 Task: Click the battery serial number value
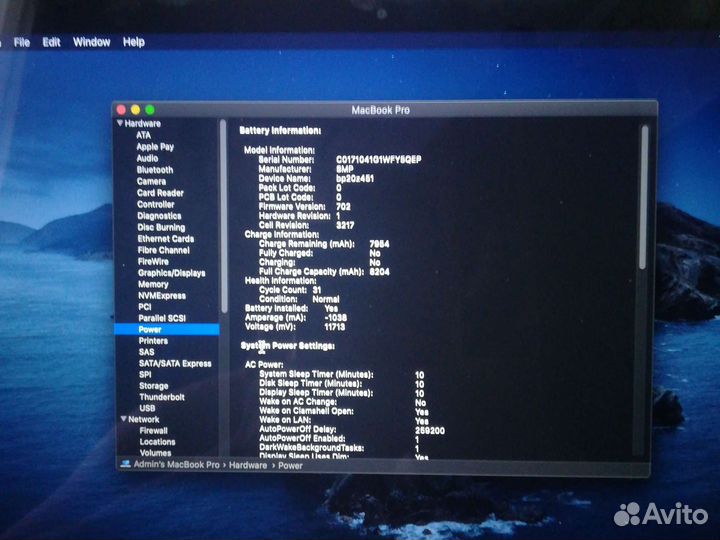pyautogui.click(x=379, y=159)
